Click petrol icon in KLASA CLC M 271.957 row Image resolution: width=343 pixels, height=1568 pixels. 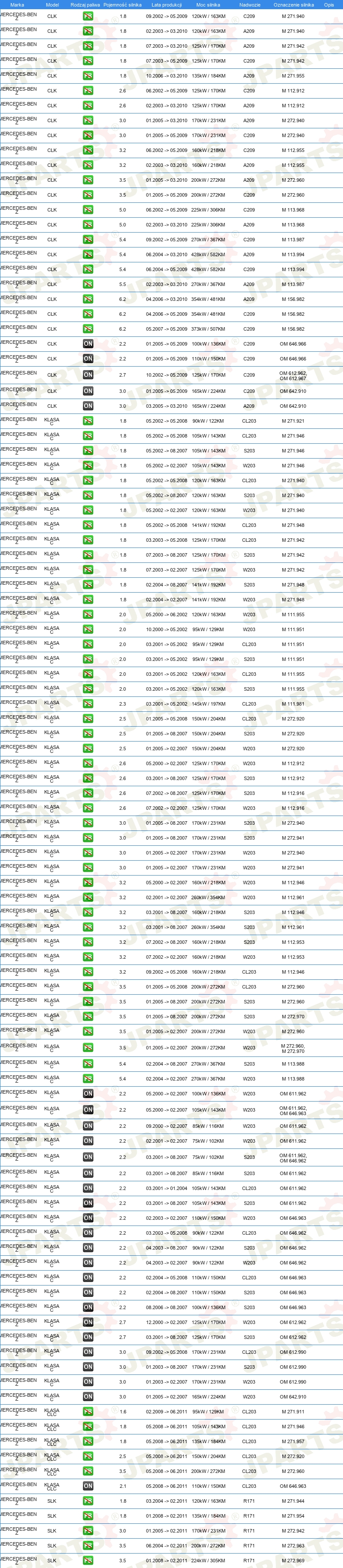click(x=88, y=1441)
